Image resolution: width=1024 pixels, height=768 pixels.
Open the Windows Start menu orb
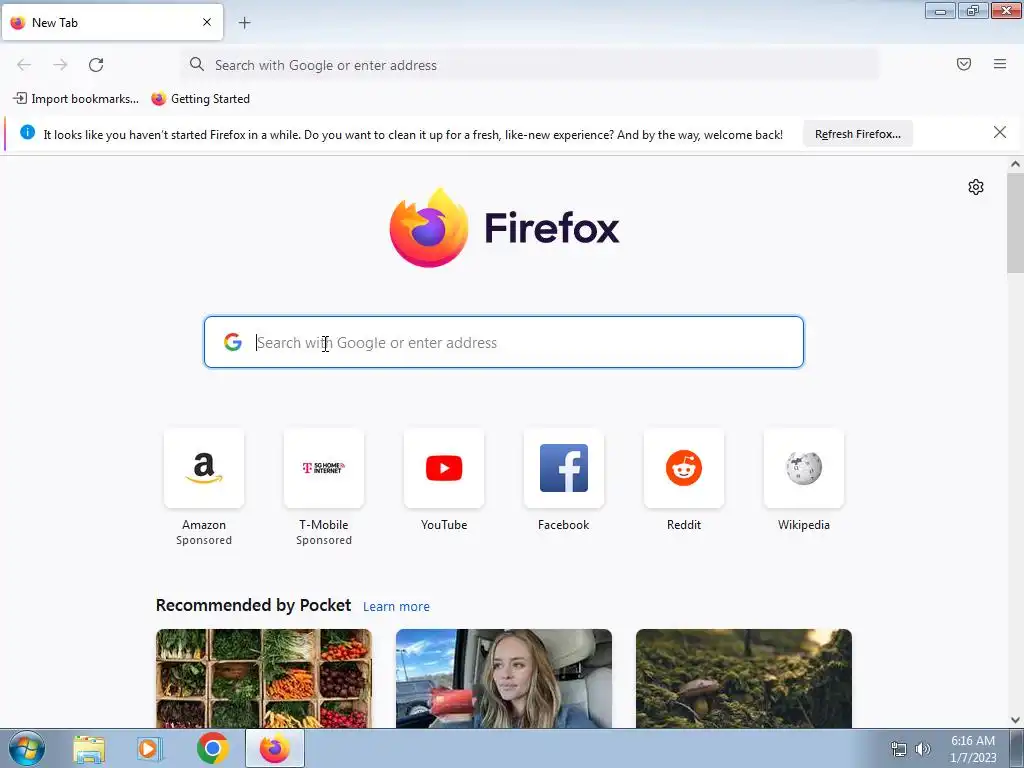click(x=26, y=748)
